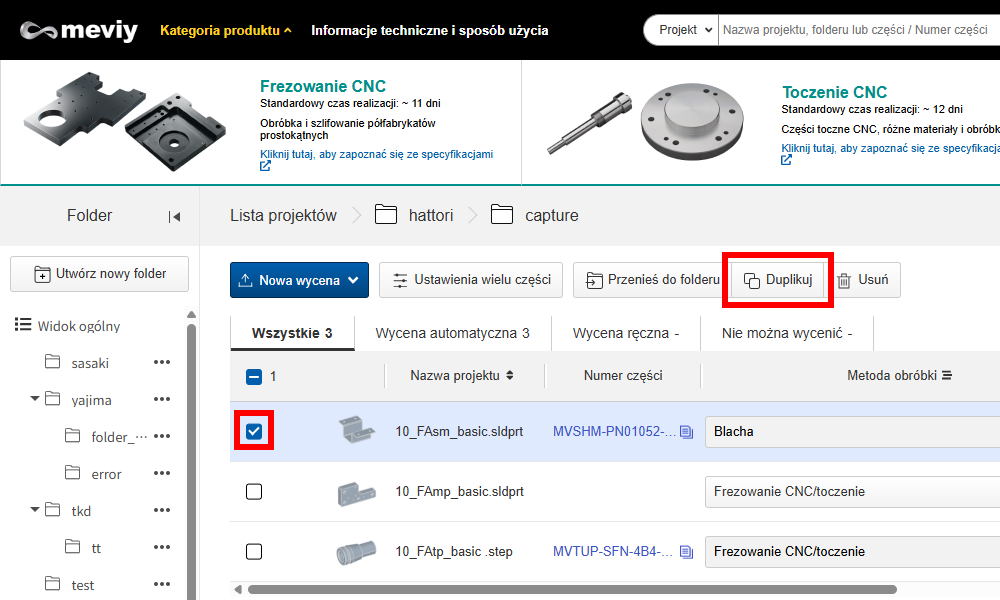Viewport: 1000px width, 600px height.
Task: Click the meviy logo
Action: [x=79, y=30]
